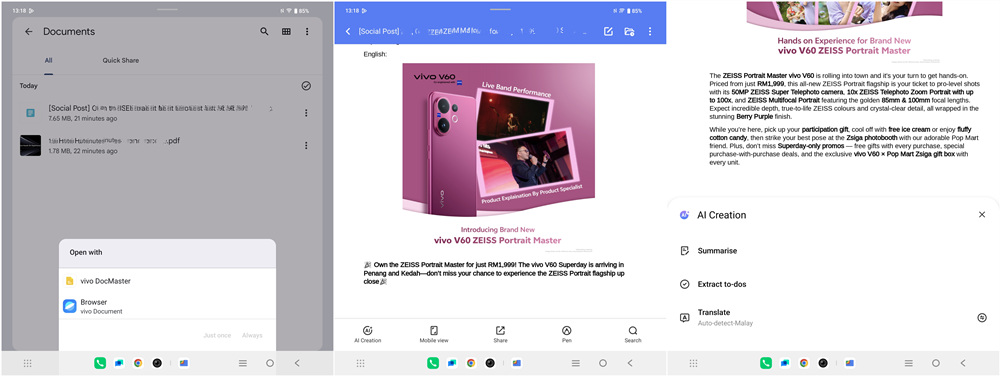Switch Documents to grid view
The width and height of the screenshot is (1000, 376).
(x=286, y=31)
